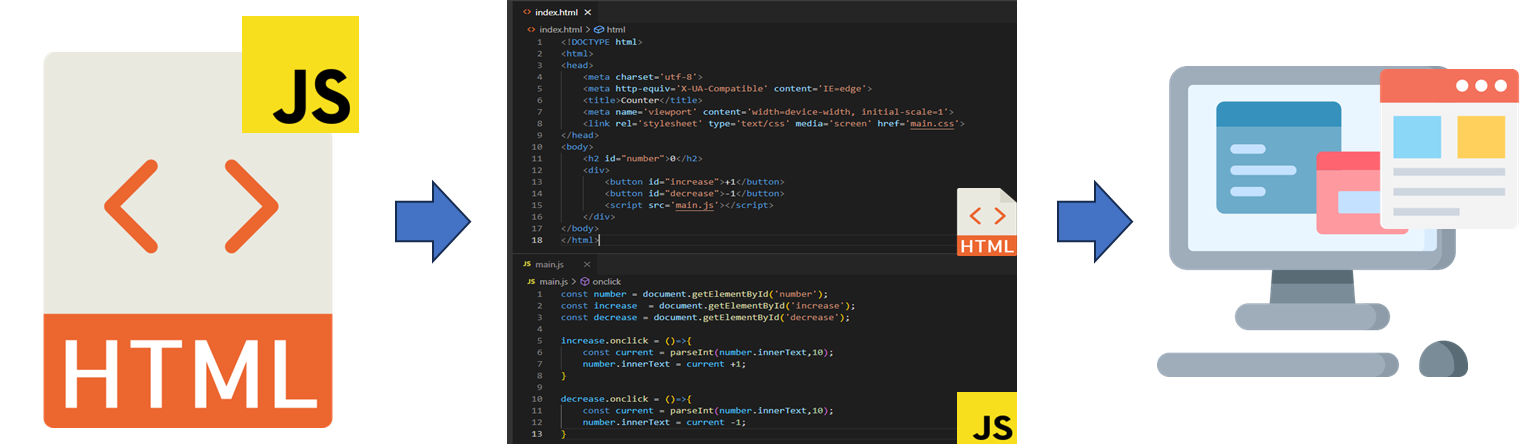Click the <body> opening tag

click(577, 146)
